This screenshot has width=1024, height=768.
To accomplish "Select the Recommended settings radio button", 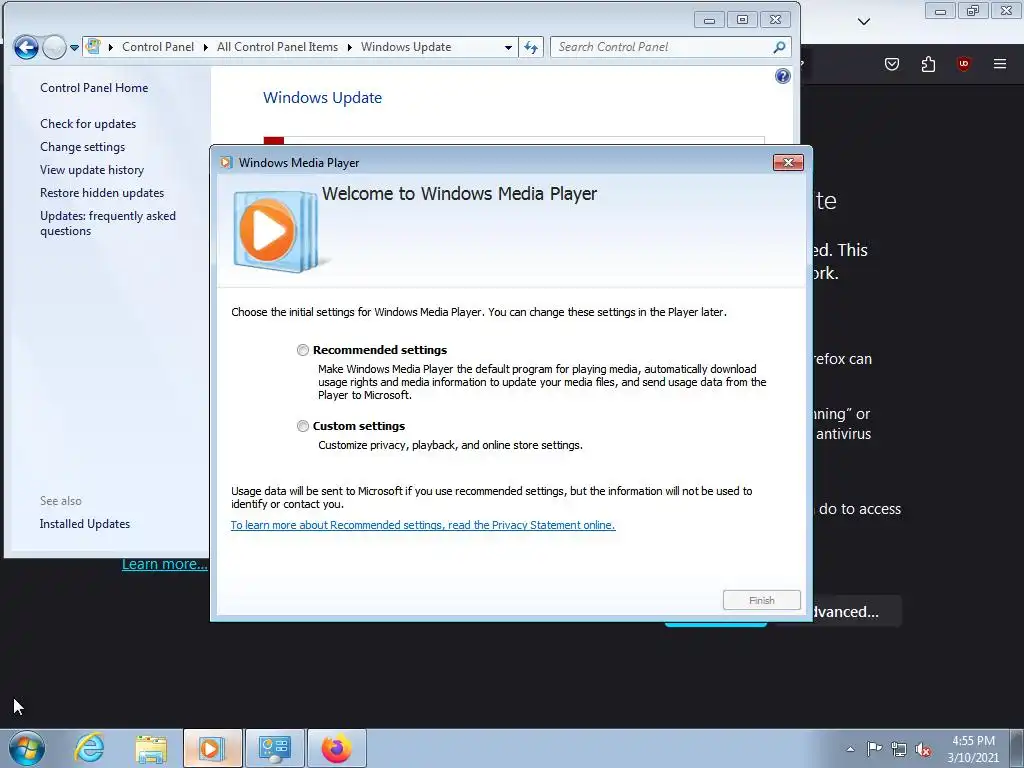I will [302, 350].
